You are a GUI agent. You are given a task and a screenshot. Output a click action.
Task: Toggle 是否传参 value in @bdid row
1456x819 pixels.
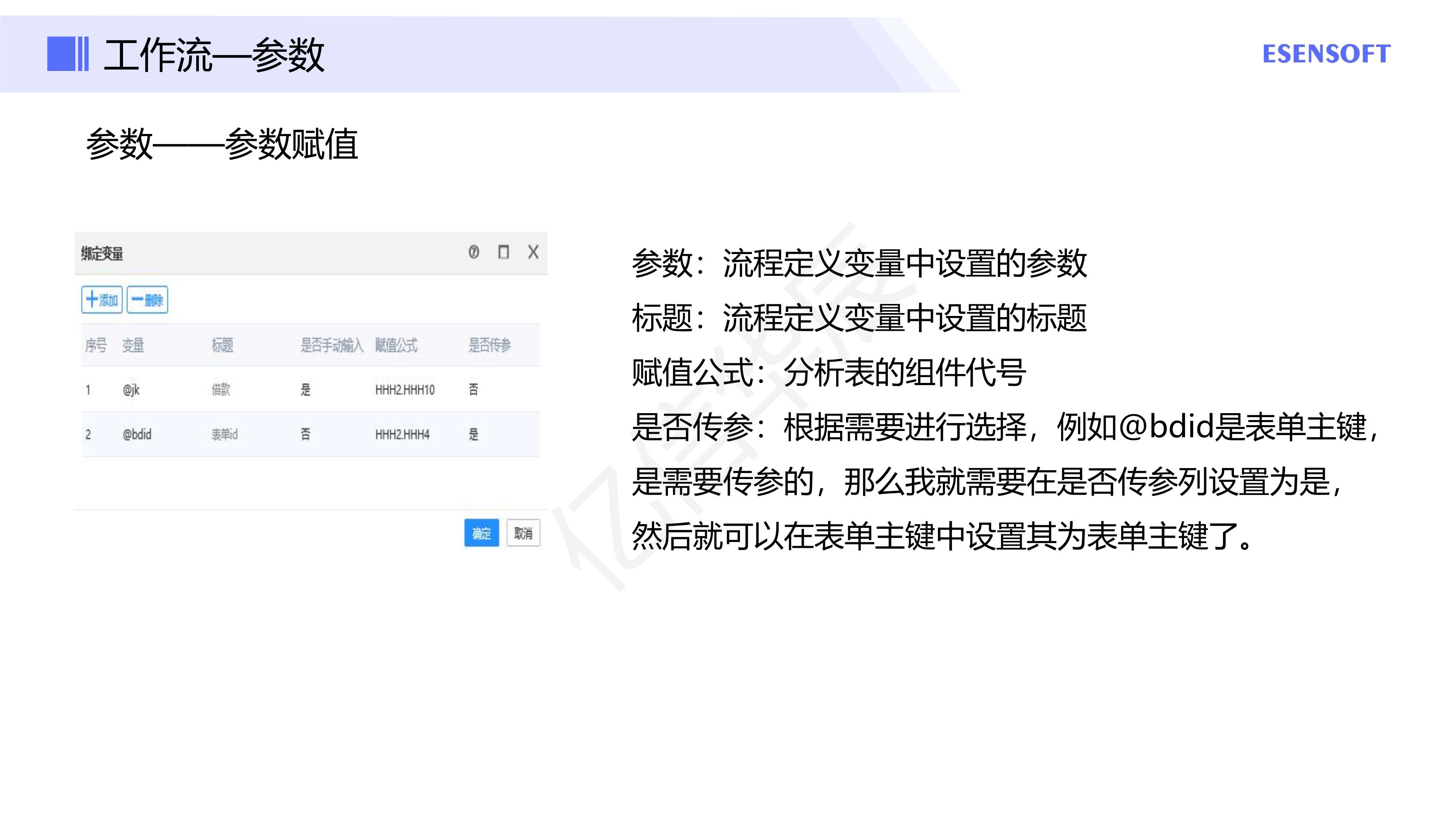coord(474,434)
